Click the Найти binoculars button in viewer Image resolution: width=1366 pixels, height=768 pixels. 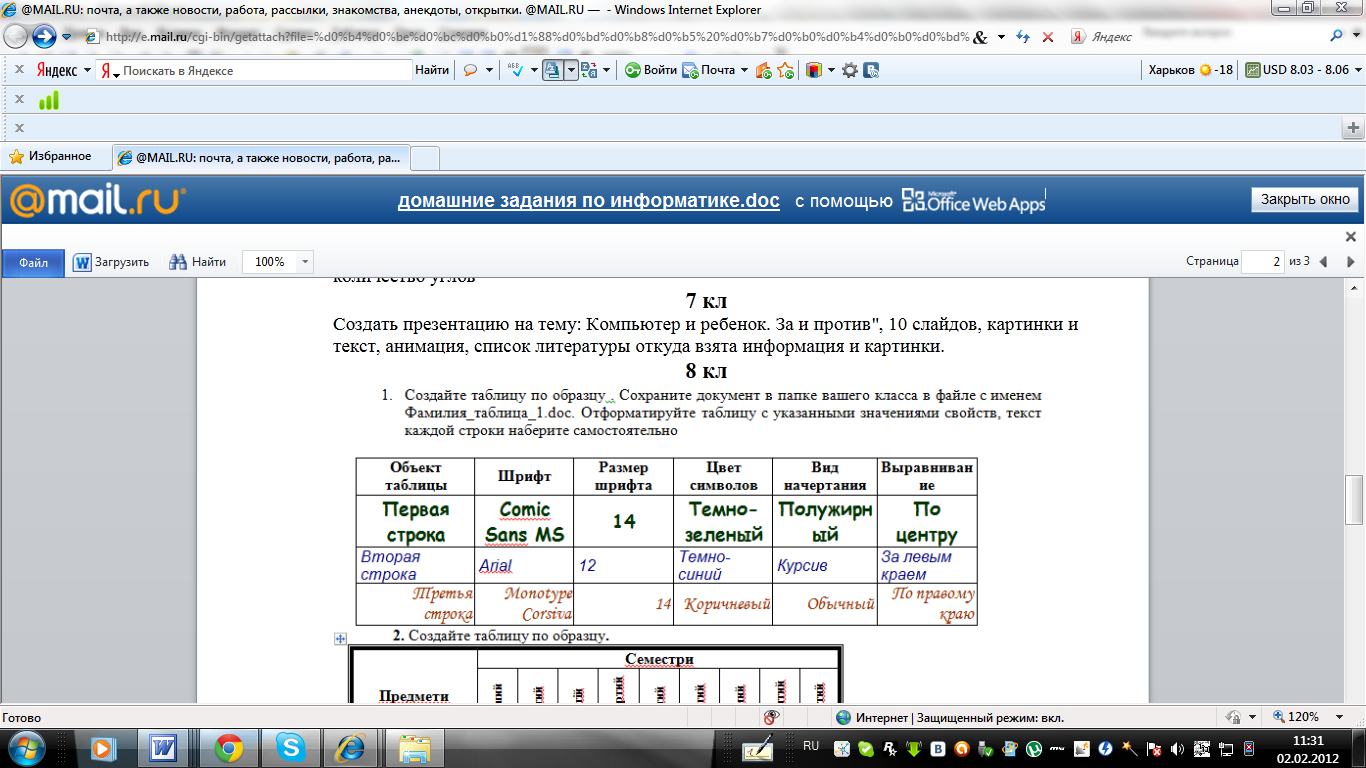(x=197, y=262)
